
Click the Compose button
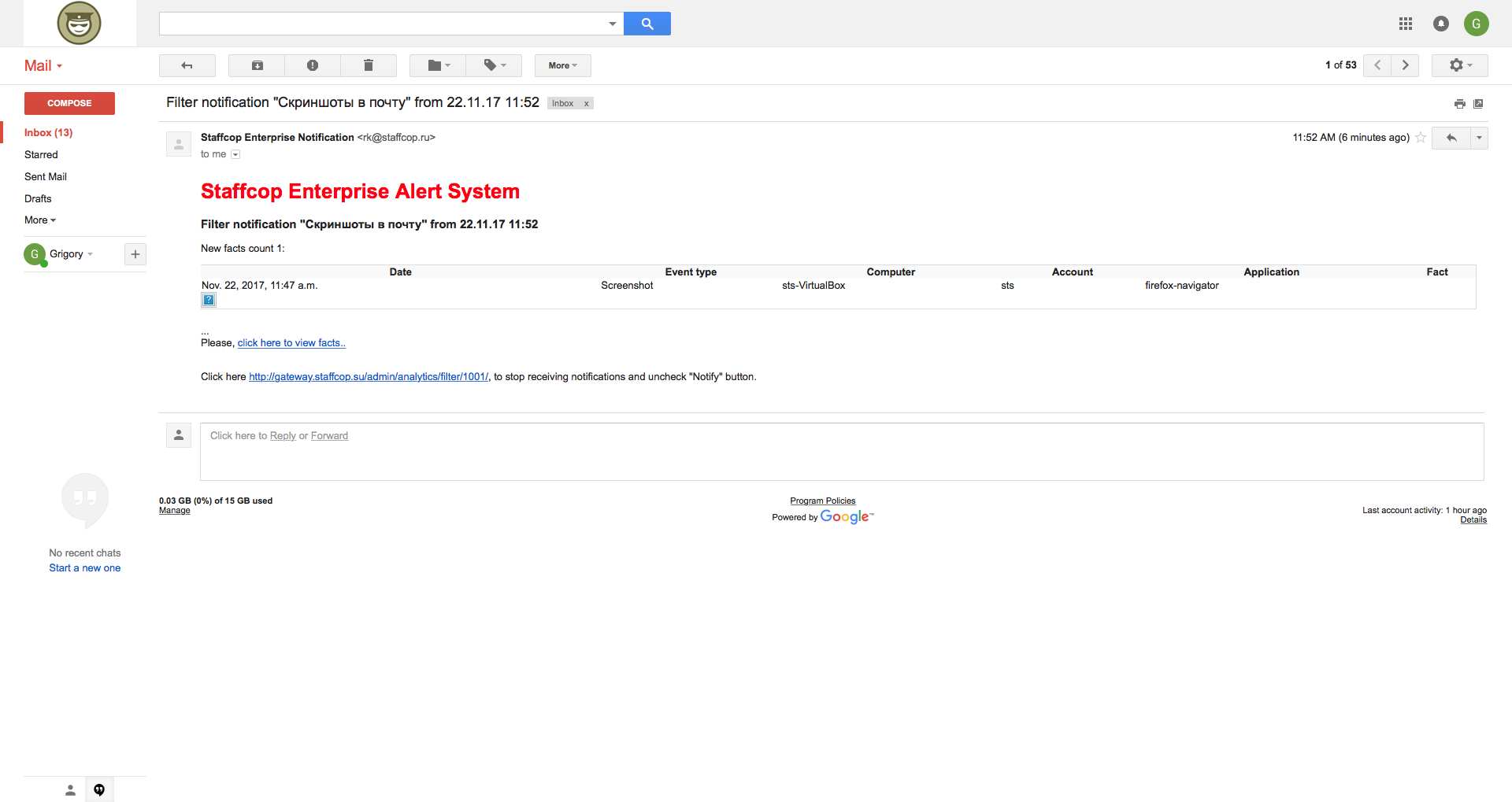(x=69, y=103)
